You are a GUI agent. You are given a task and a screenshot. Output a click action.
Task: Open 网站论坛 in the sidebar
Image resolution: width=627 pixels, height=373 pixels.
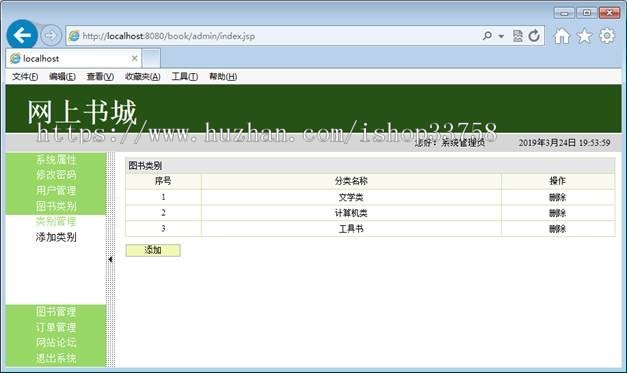pyautogui.click(x=56, y=343)
